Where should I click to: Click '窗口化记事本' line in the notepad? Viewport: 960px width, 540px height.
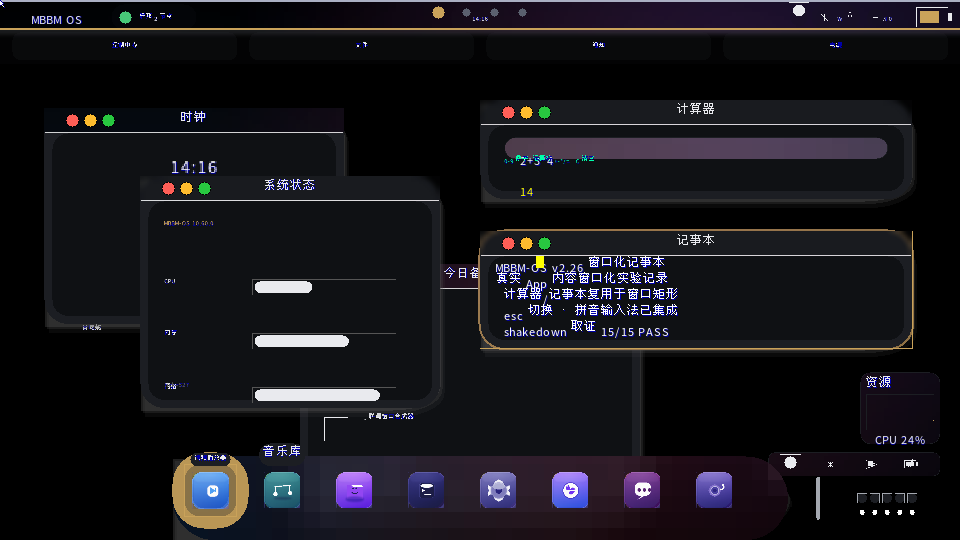(626, 262)
